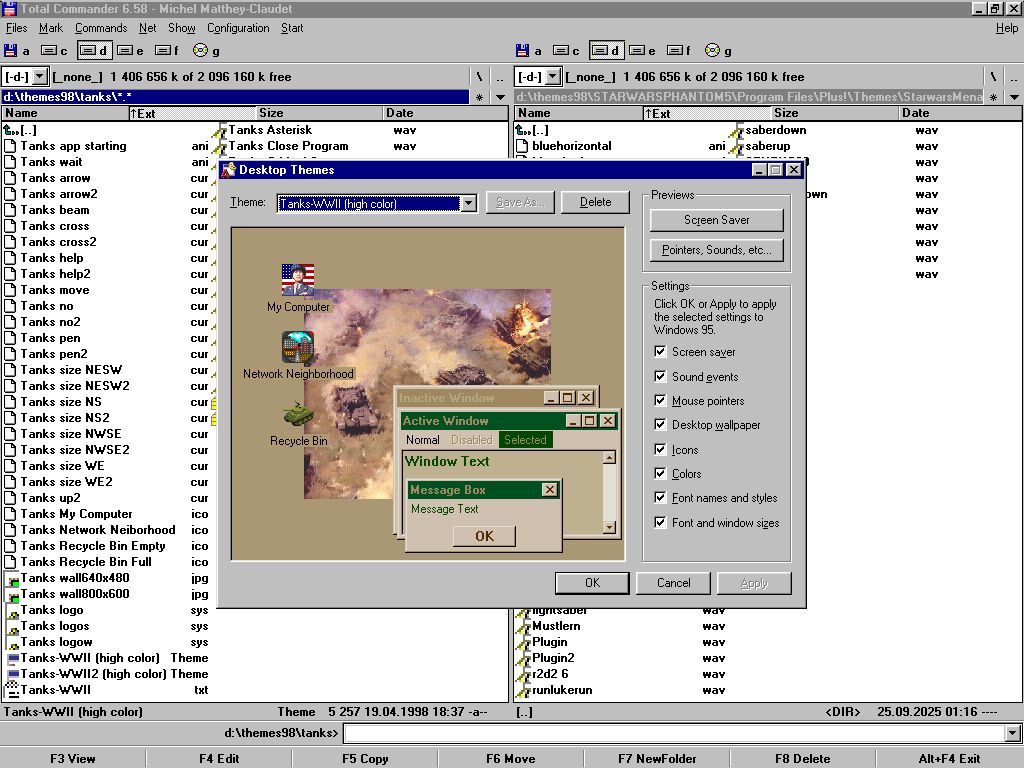Click the Network Neighborhood preview icon

(x=298, y=347)
